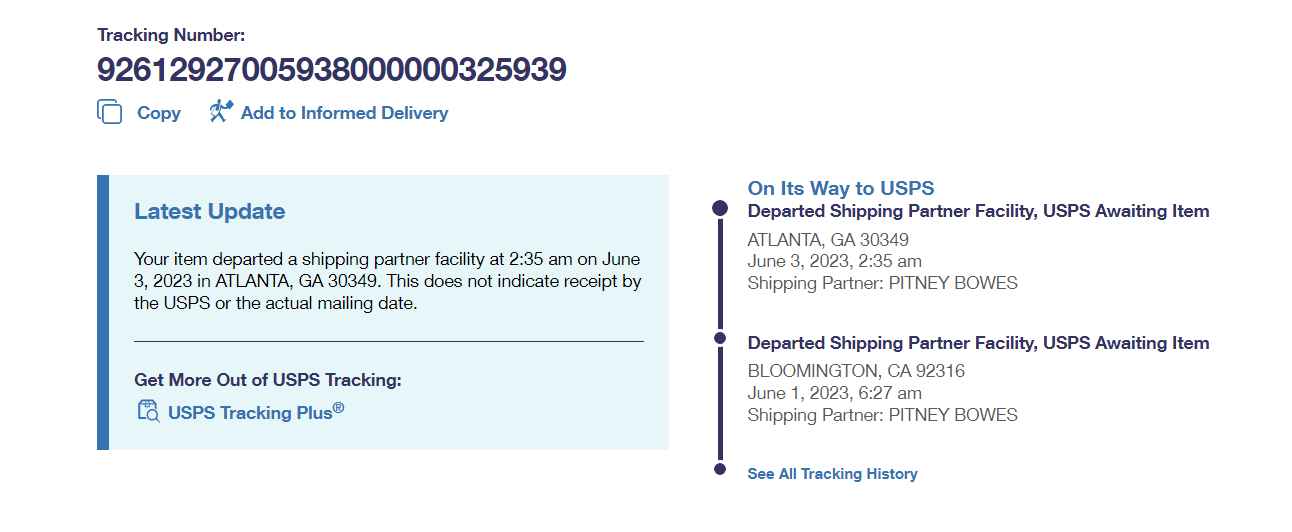1292x532 pixels.
Task: Click the Latest Update heading
Action: [x=209, y=211]
